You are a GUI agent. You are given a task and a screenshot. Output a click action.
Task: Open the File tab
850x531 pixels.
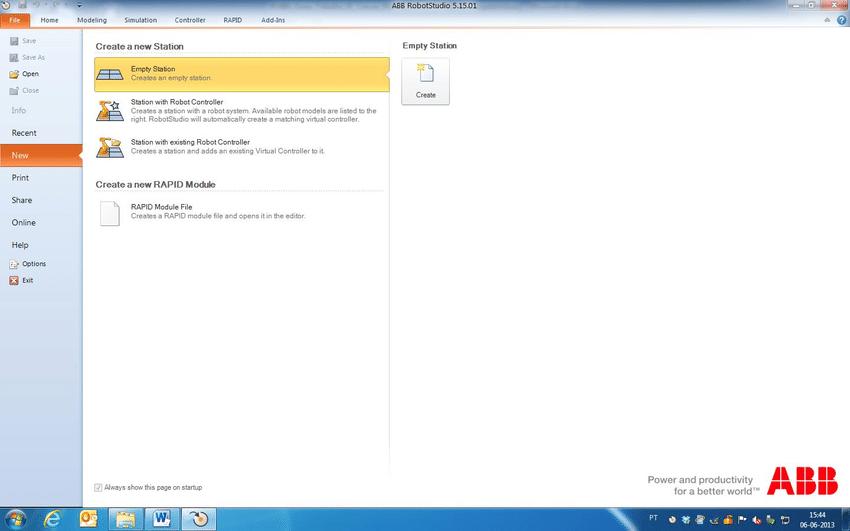coord(15,20)
